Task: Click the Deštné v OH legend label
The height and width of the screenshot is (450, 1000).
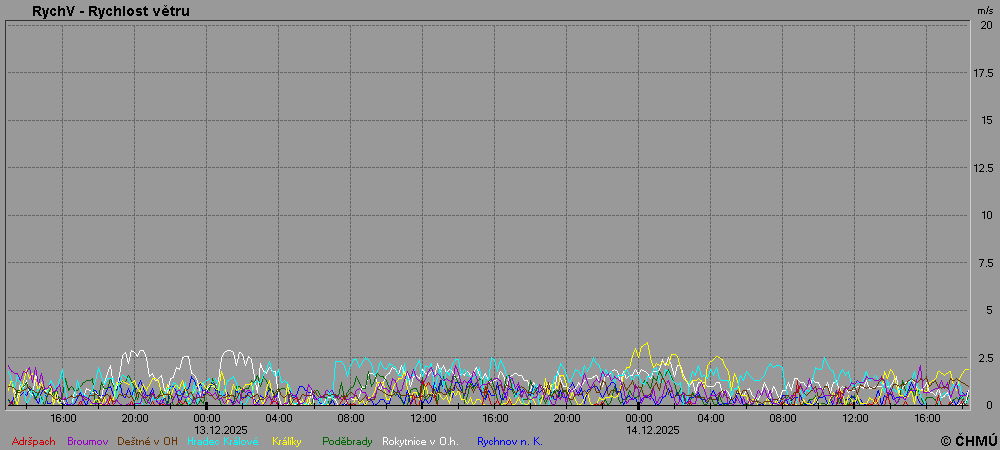Action: pos(147,441)
